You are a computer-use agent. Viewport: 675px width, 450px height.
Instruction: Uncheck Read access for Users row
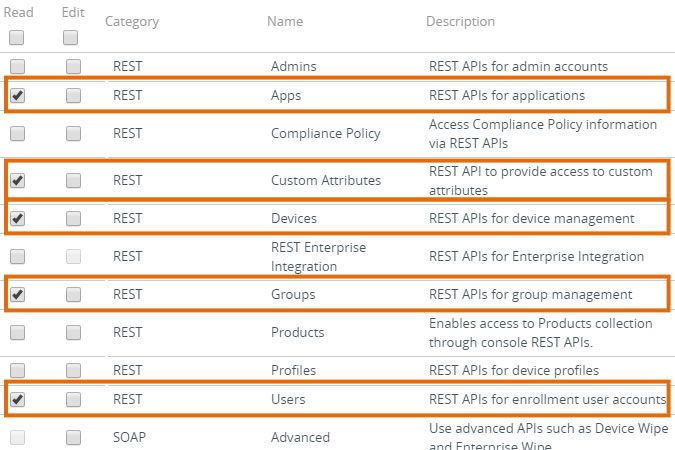[x=17, y=400]
